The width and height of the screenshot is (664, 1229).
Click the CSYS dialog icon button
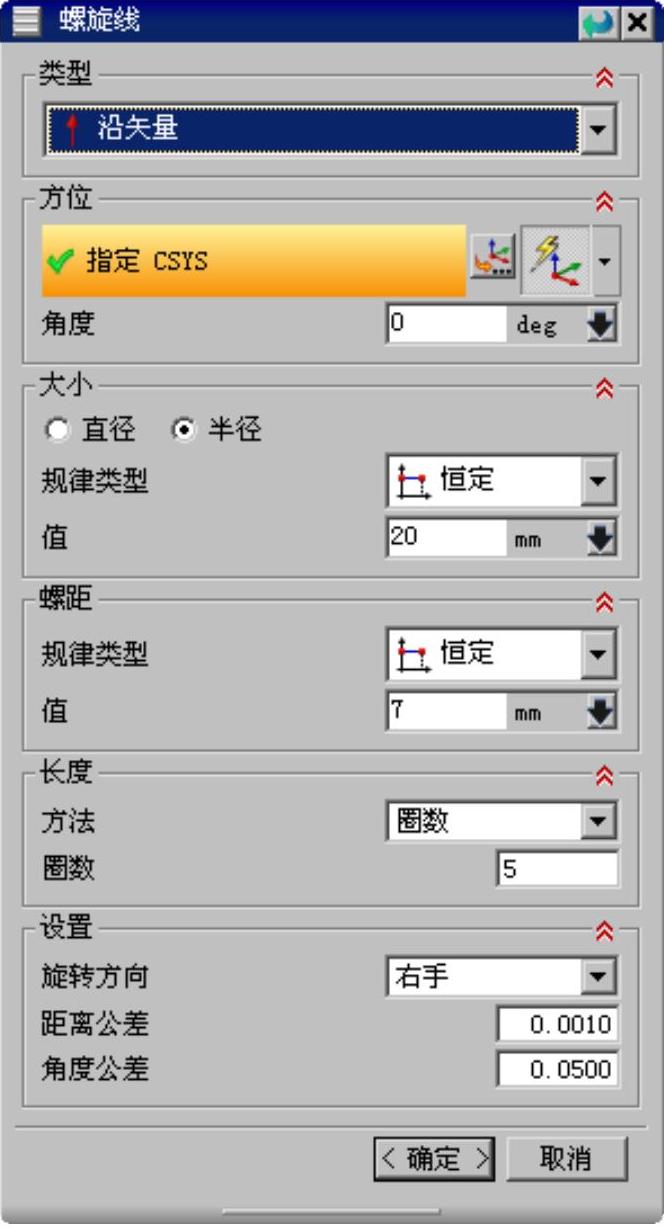pyautogui.click(x=492, y=260)
